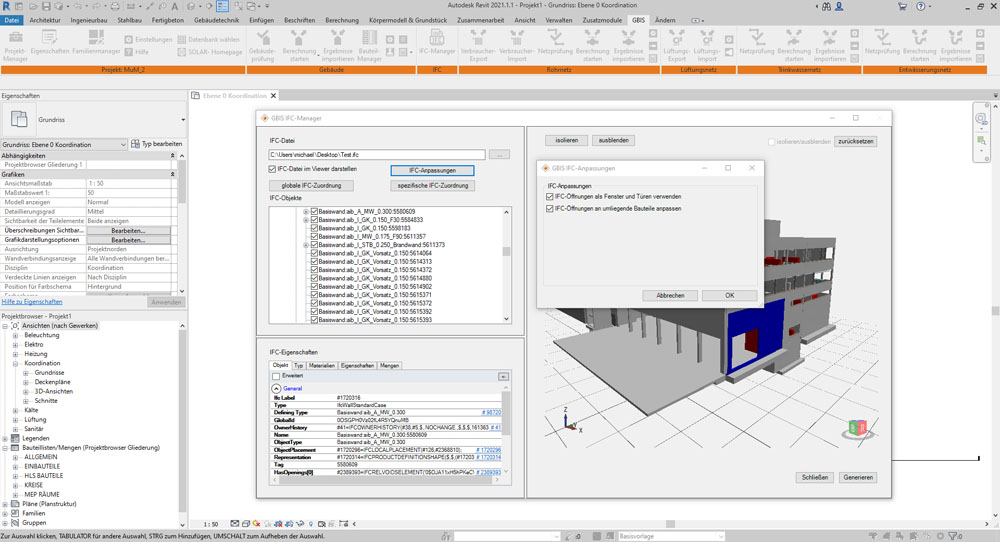Open the Datei menu
This screenshot has height=542, width=1000.
pyautogui.click(x=11, y=20)
